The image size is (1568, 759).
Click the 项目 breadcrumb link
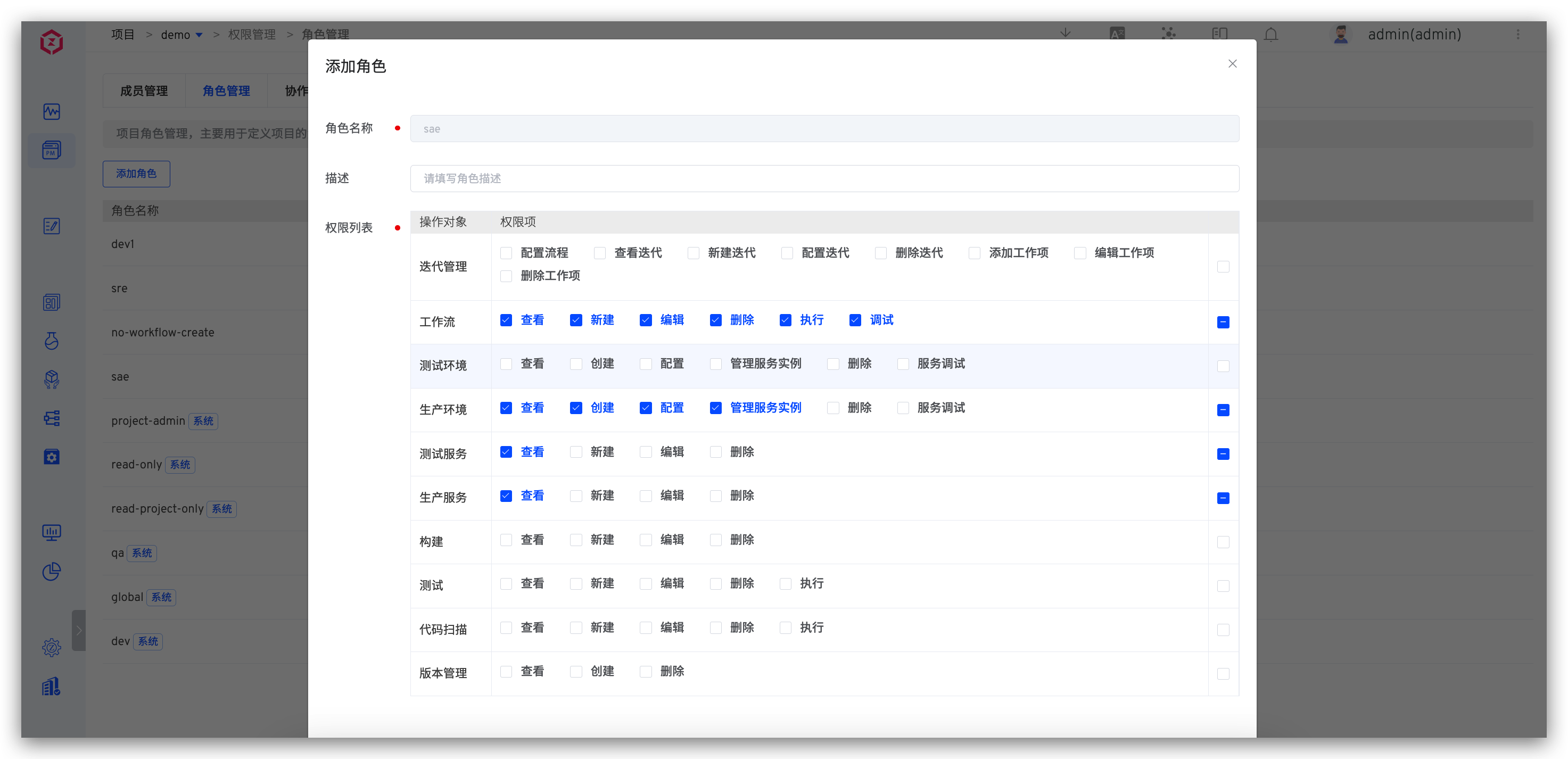tap(122, 35)
